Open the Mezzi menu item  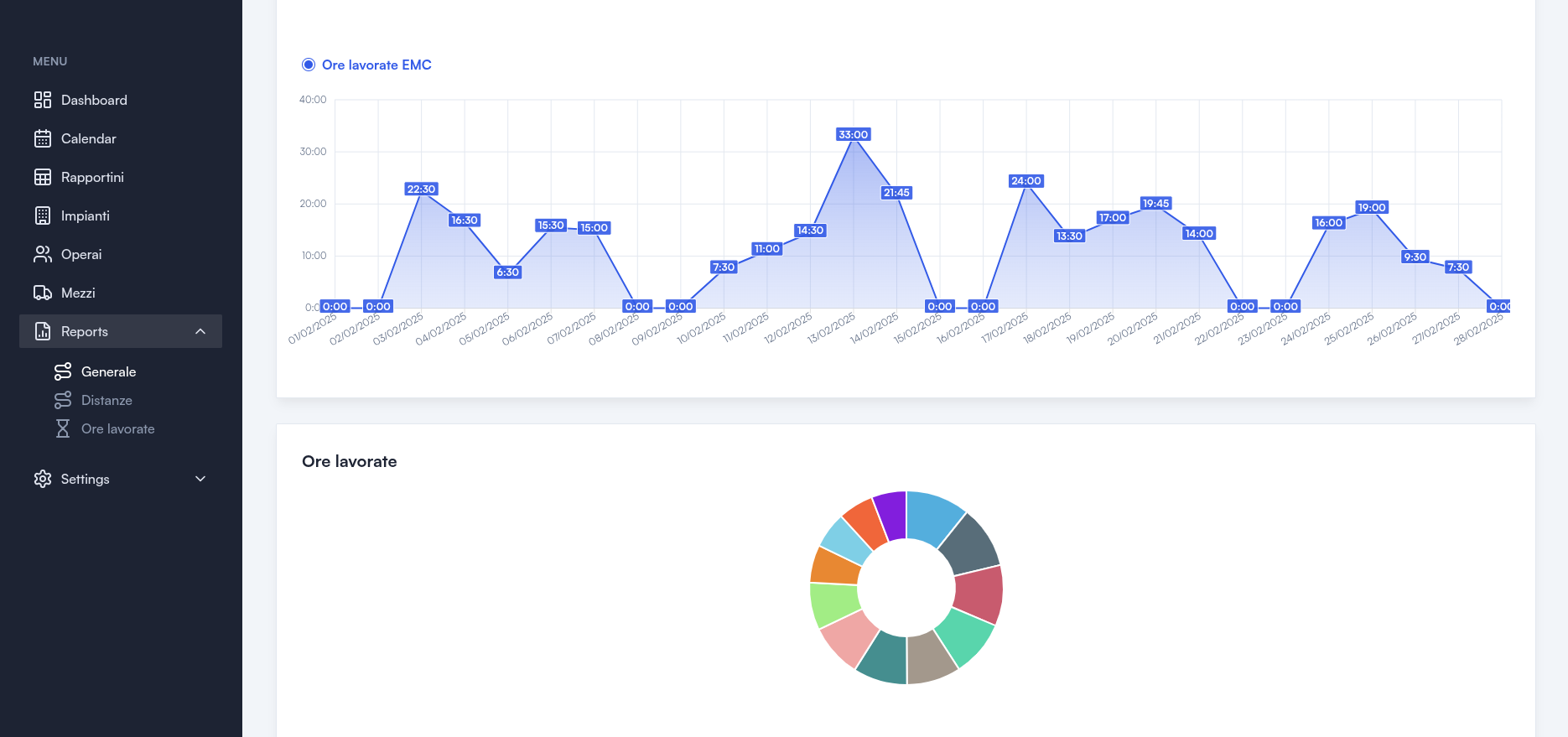tap(121, 293)
